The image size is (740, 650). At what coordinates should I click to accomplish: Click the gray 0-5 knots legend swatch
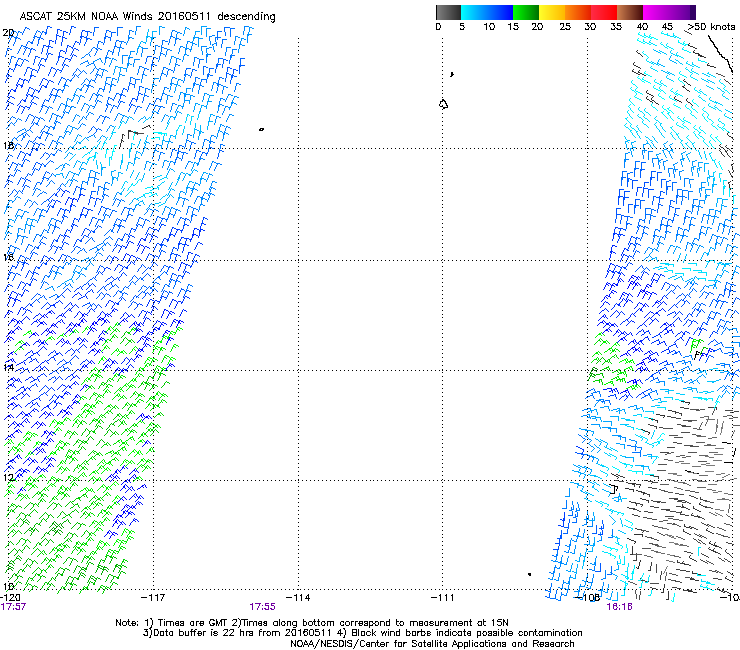point(448,12)
